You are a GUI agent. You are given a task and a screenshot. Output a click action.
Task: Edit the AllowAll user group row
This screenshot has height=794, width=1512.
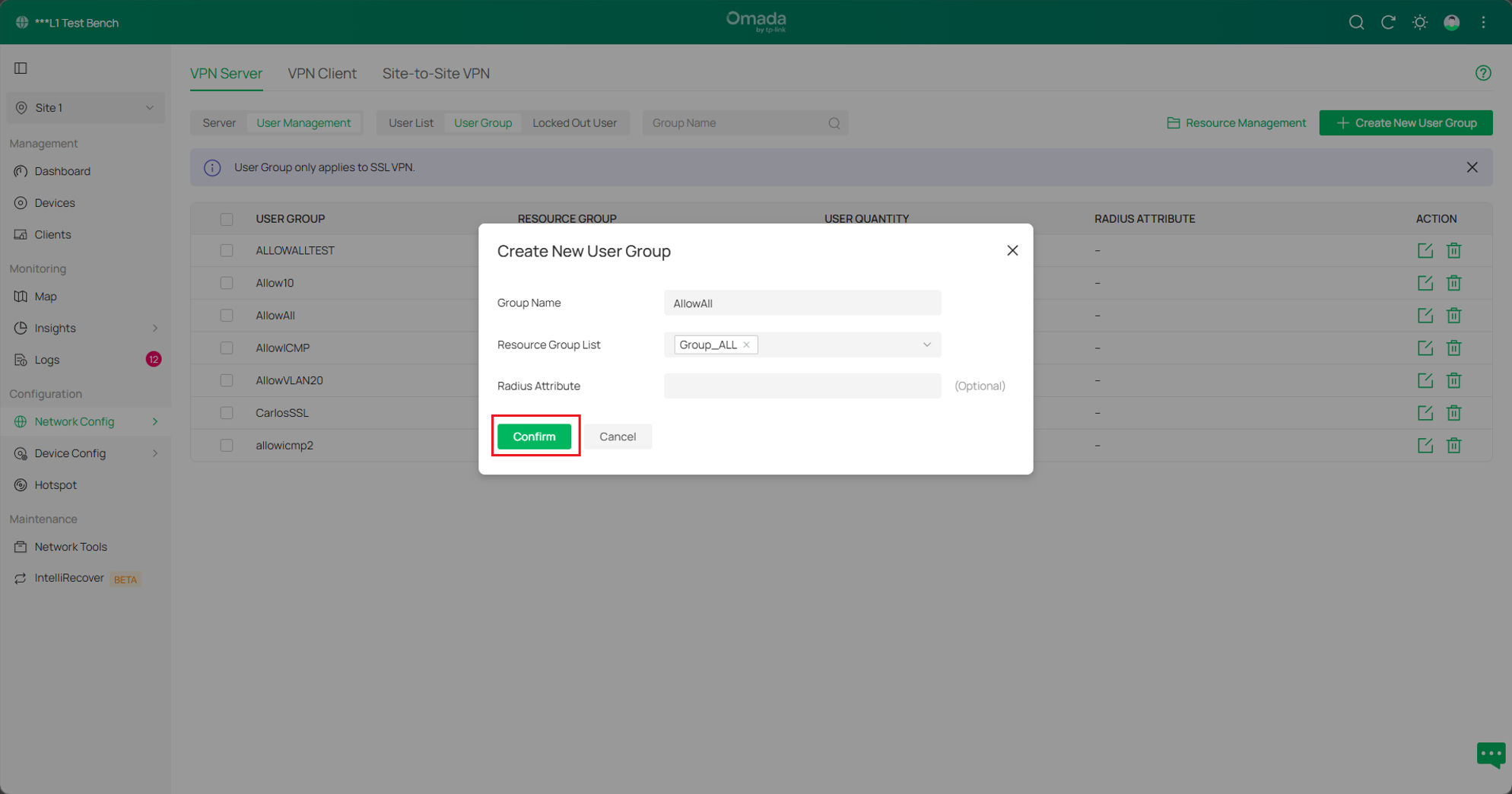tap(1425, 316)
